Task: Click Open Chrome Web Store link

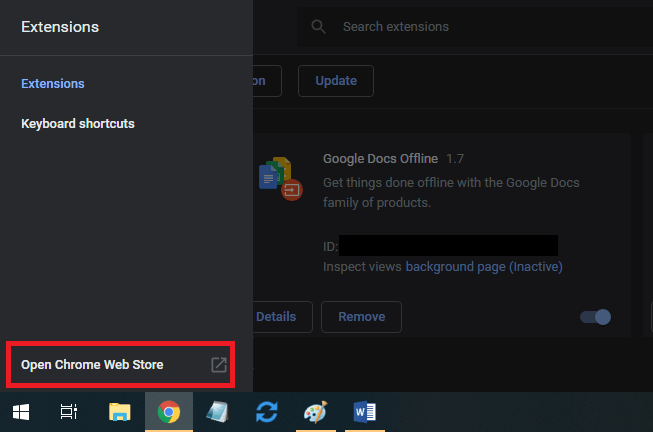Action: tap(92, 365)
